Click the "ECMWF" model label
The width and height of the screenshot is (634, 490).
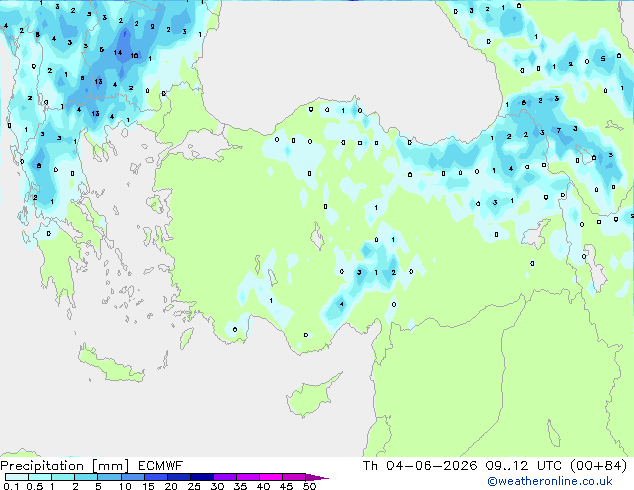(160, 466)
